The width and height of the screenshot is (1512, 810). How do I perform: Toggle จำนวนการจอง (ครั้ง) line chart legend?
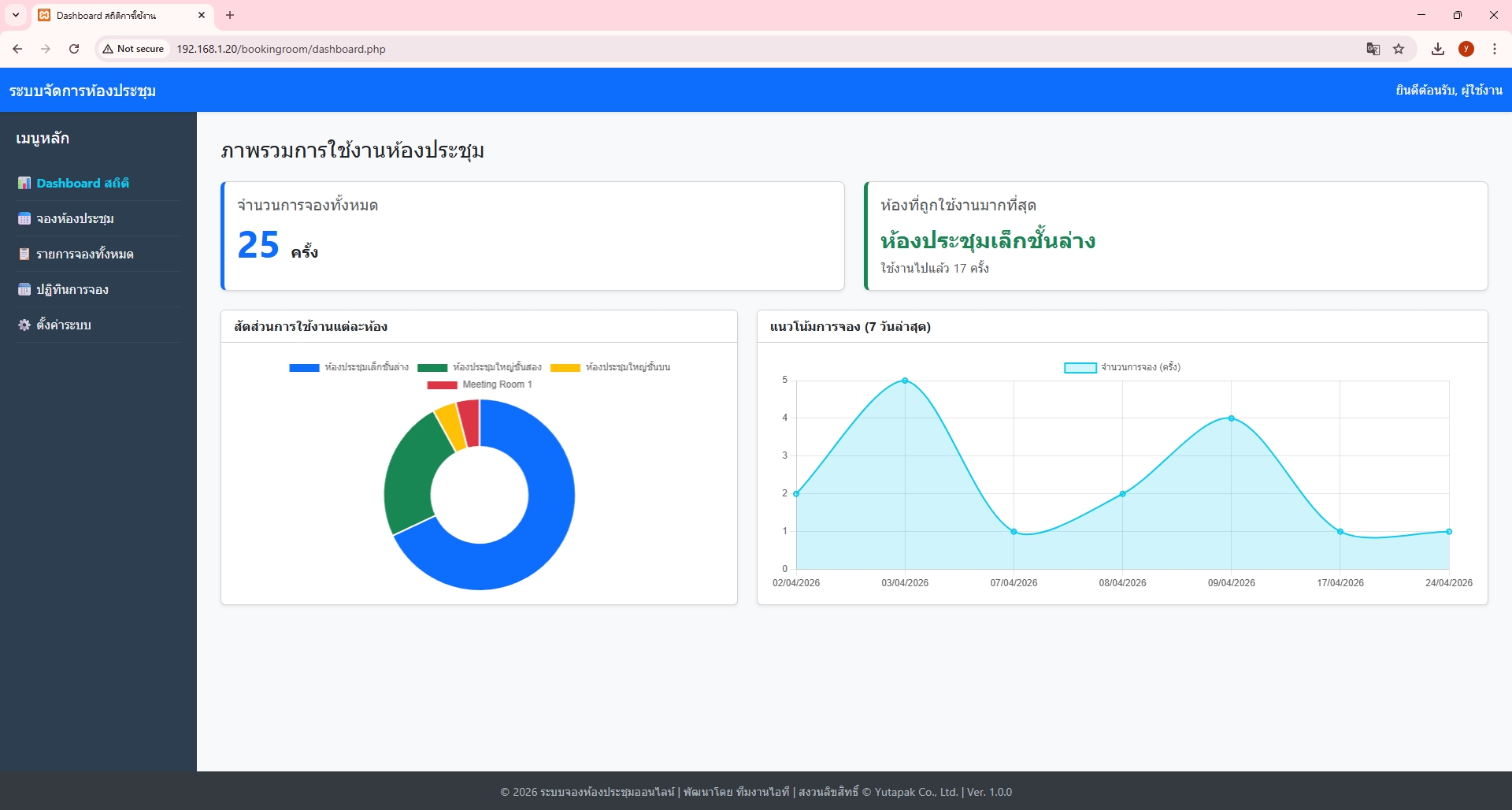(1080, 367)
